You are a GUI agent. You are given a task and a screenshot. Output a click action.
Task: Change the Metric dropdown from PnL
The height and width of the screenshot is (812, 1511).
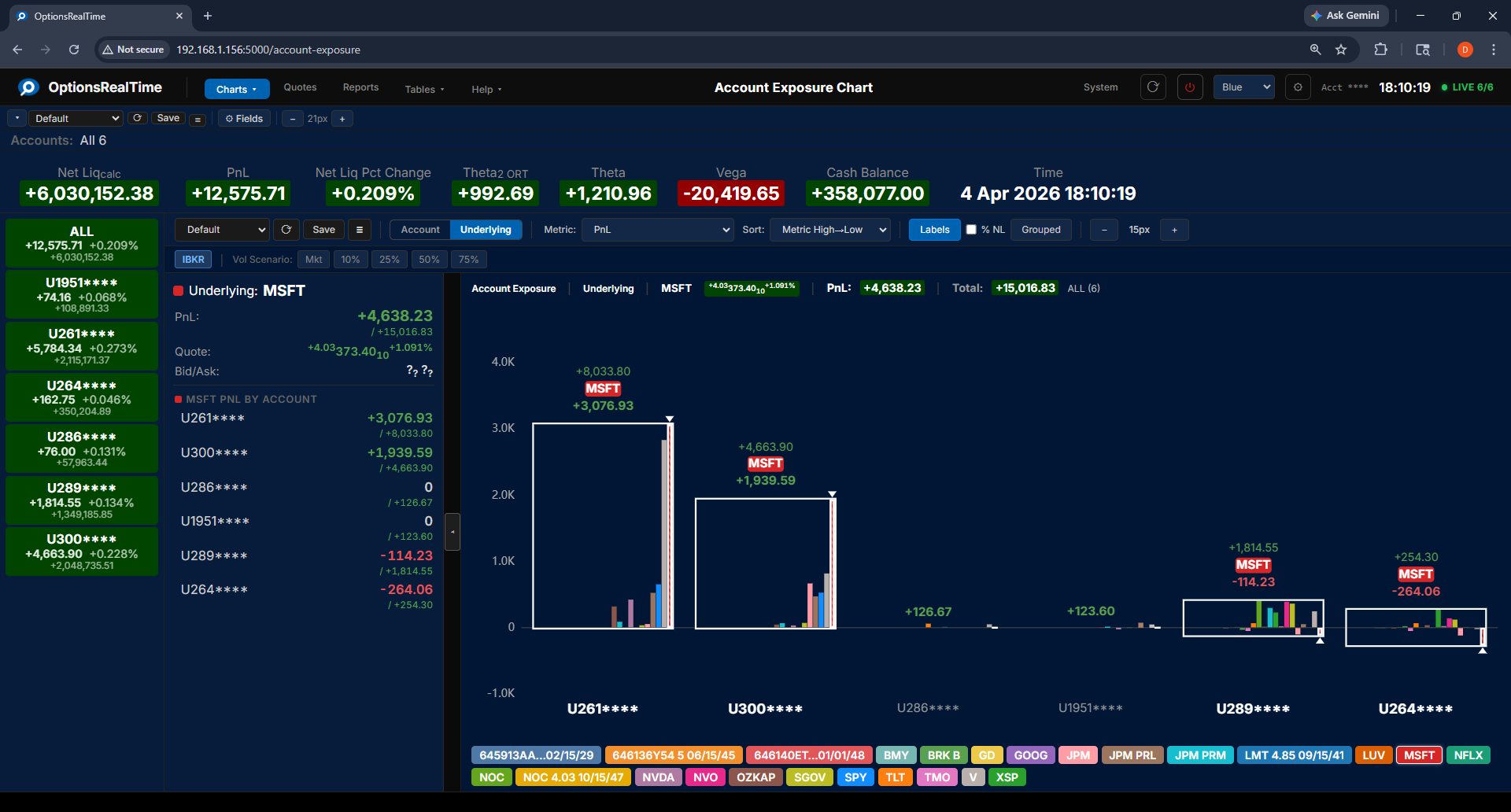(x=657, y=229)
